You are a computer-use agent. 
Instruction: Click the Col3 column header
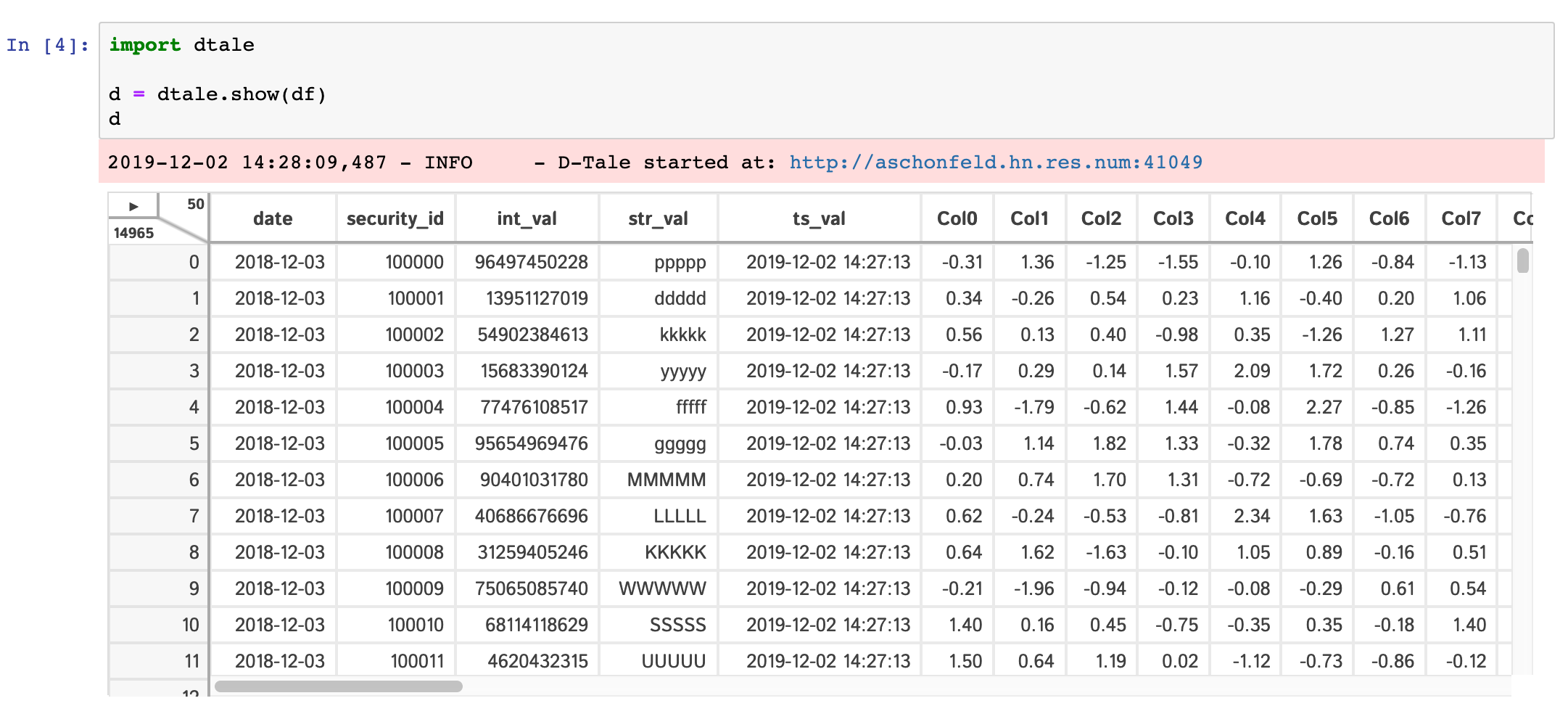1173,218
